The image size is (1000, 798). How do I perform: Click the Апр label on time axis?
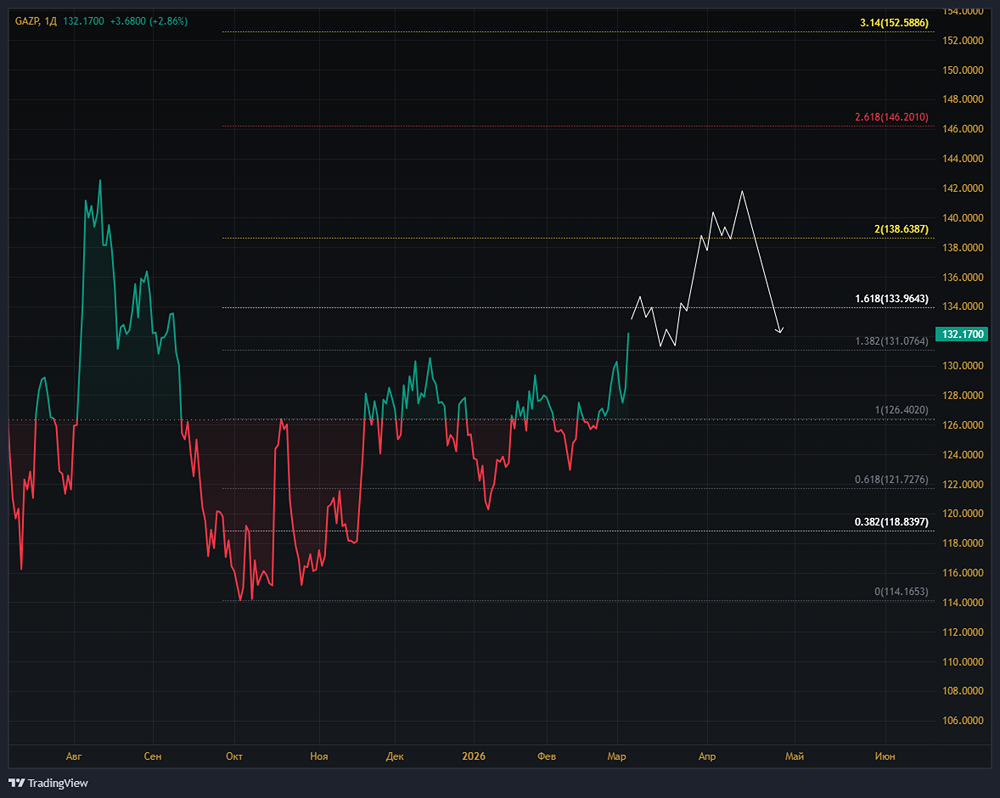tap(707, 757)
